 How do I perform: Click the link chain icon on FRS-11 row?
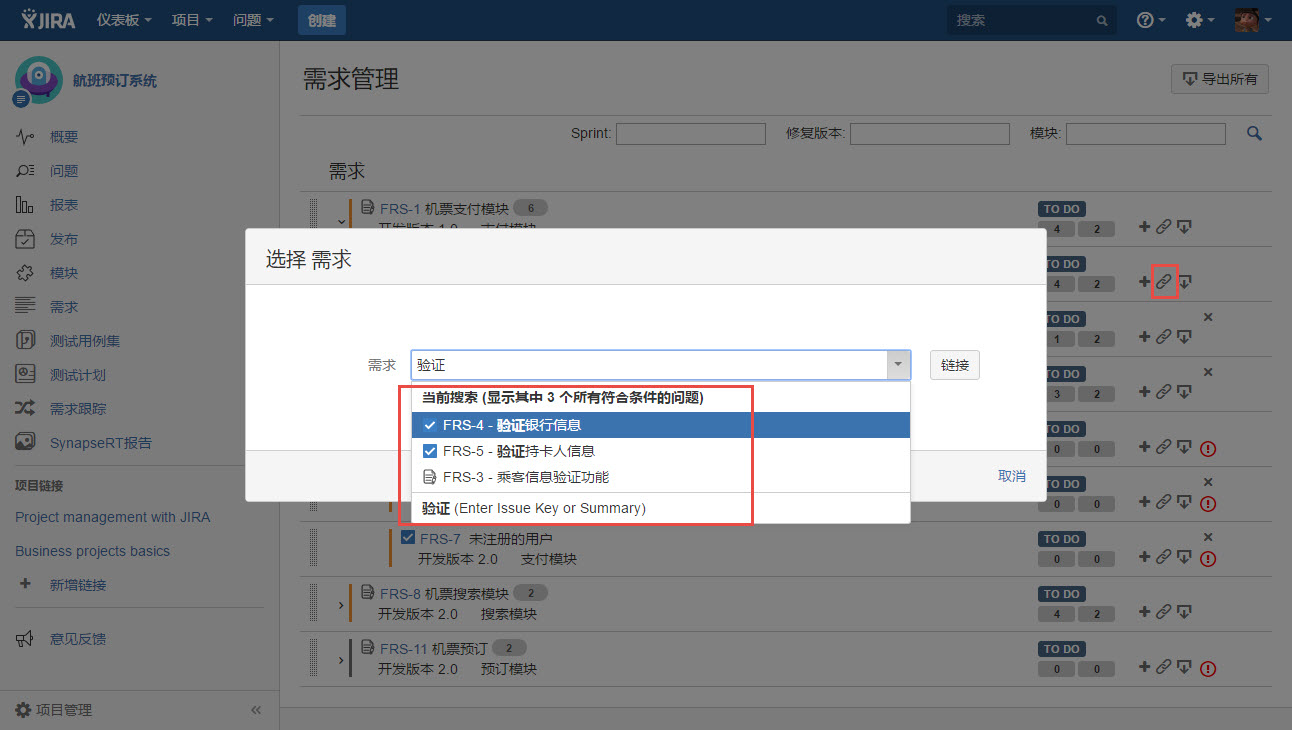click(x=1163, y=667)
